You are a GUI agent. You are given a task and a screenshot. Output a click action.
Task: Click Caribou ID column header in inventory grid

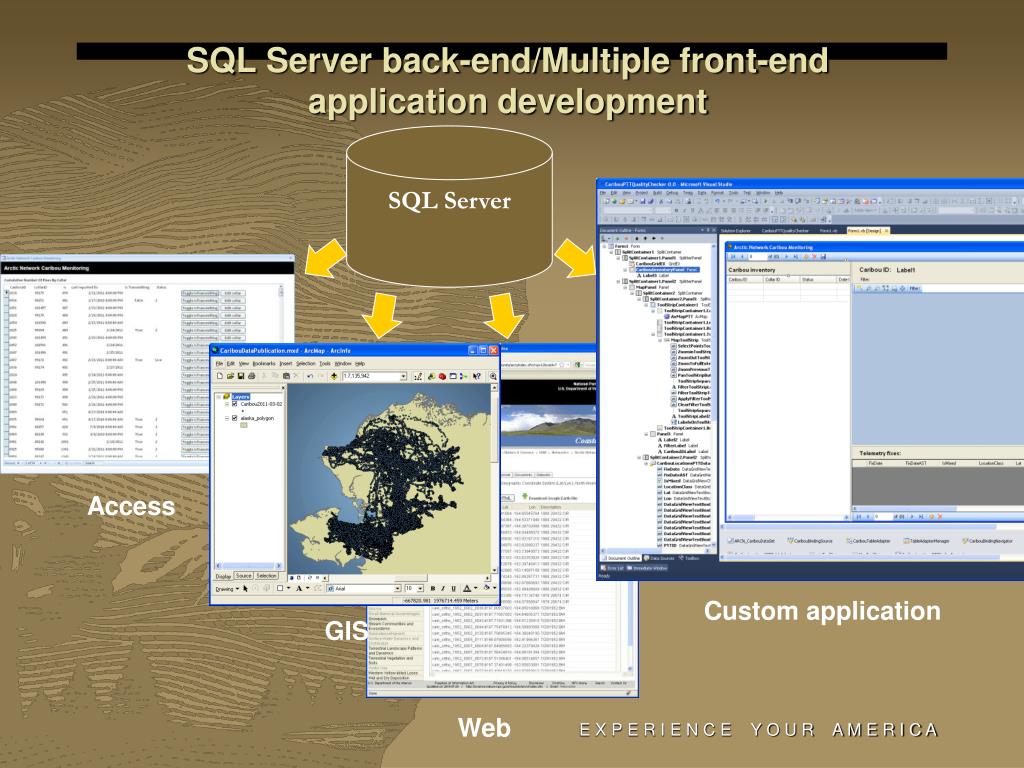745,280
